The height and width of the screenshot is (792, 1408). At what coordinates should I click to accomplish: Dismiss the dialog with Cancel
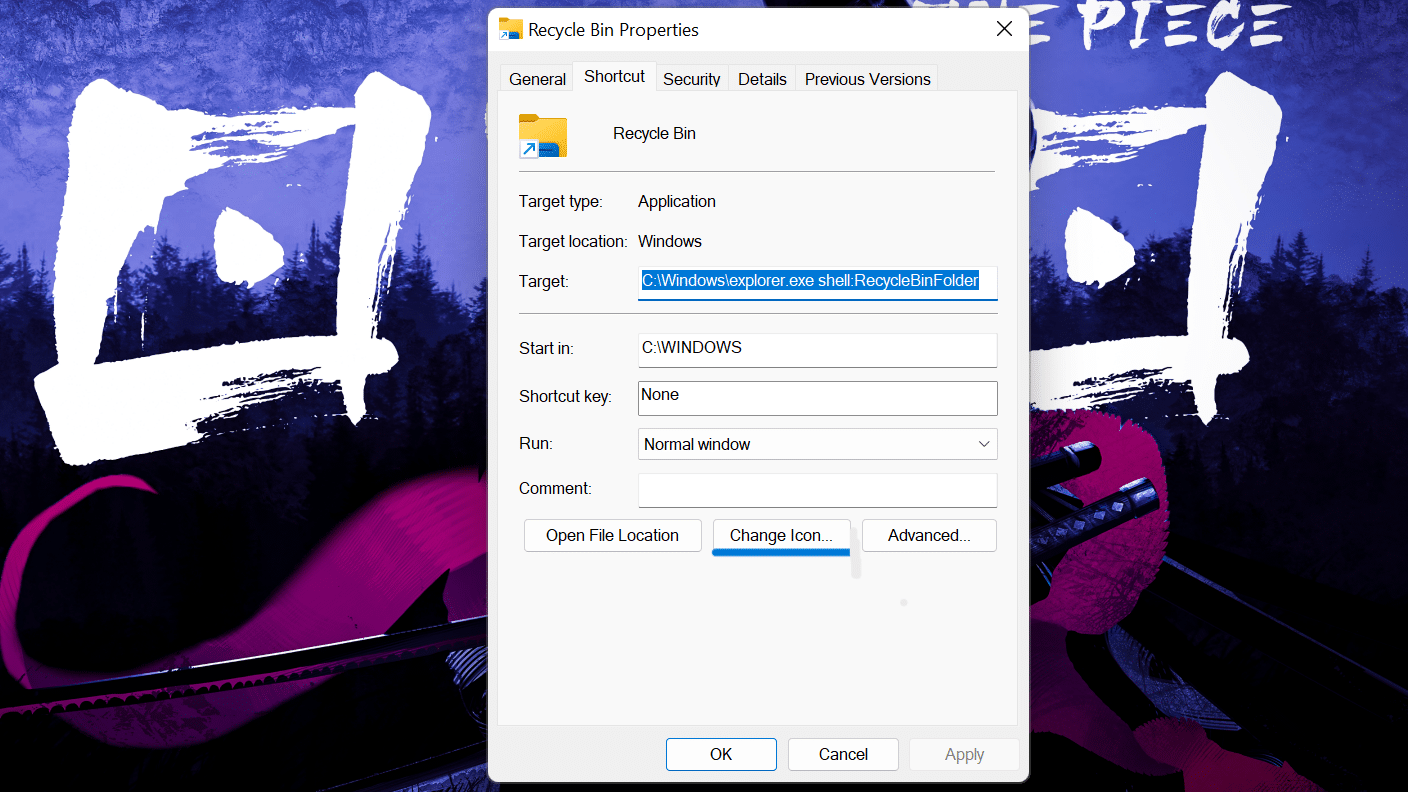pyautogui.click(x=843, y=754)
